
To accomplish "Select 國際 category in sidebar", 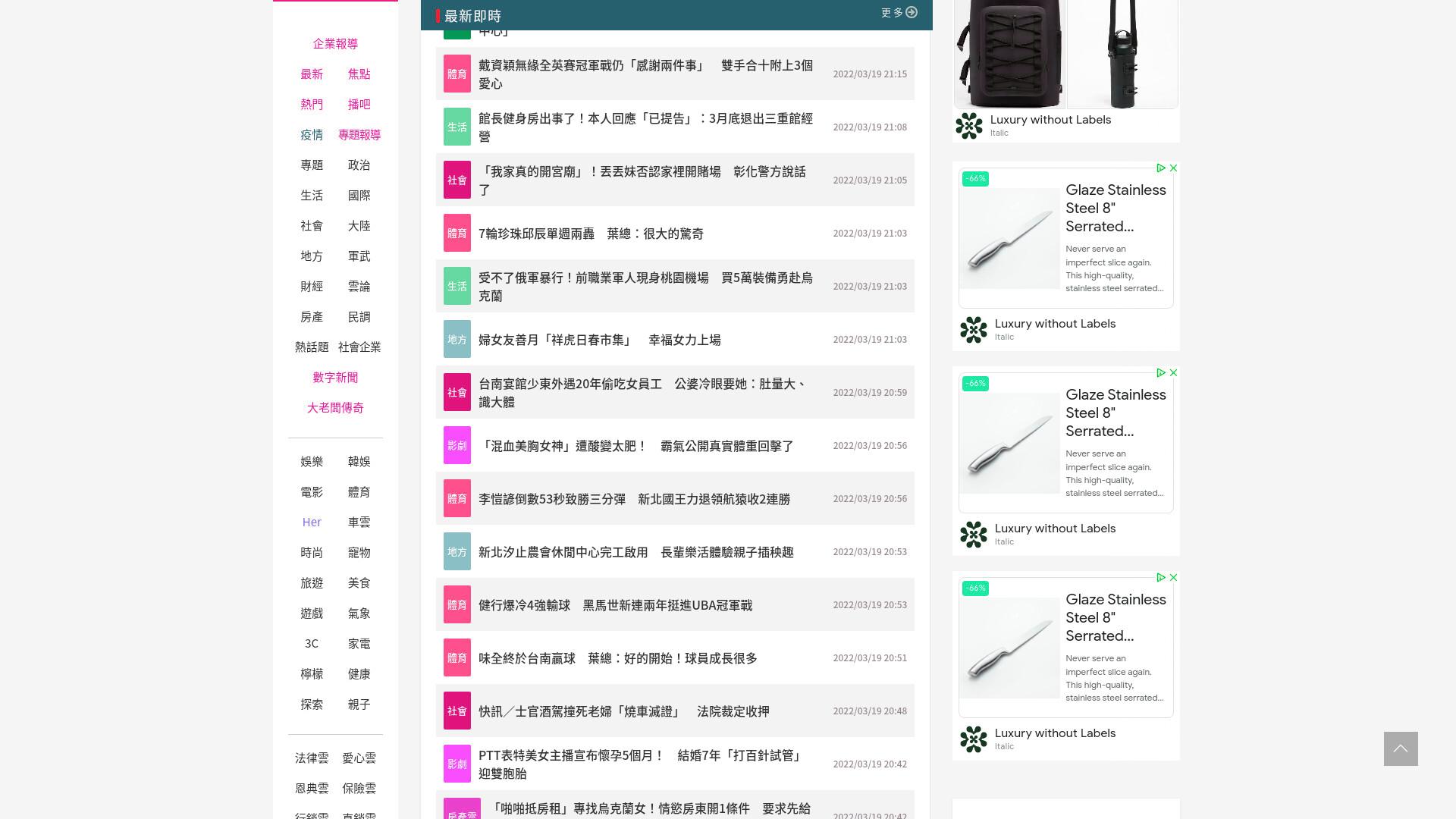I will coord(359,196).
